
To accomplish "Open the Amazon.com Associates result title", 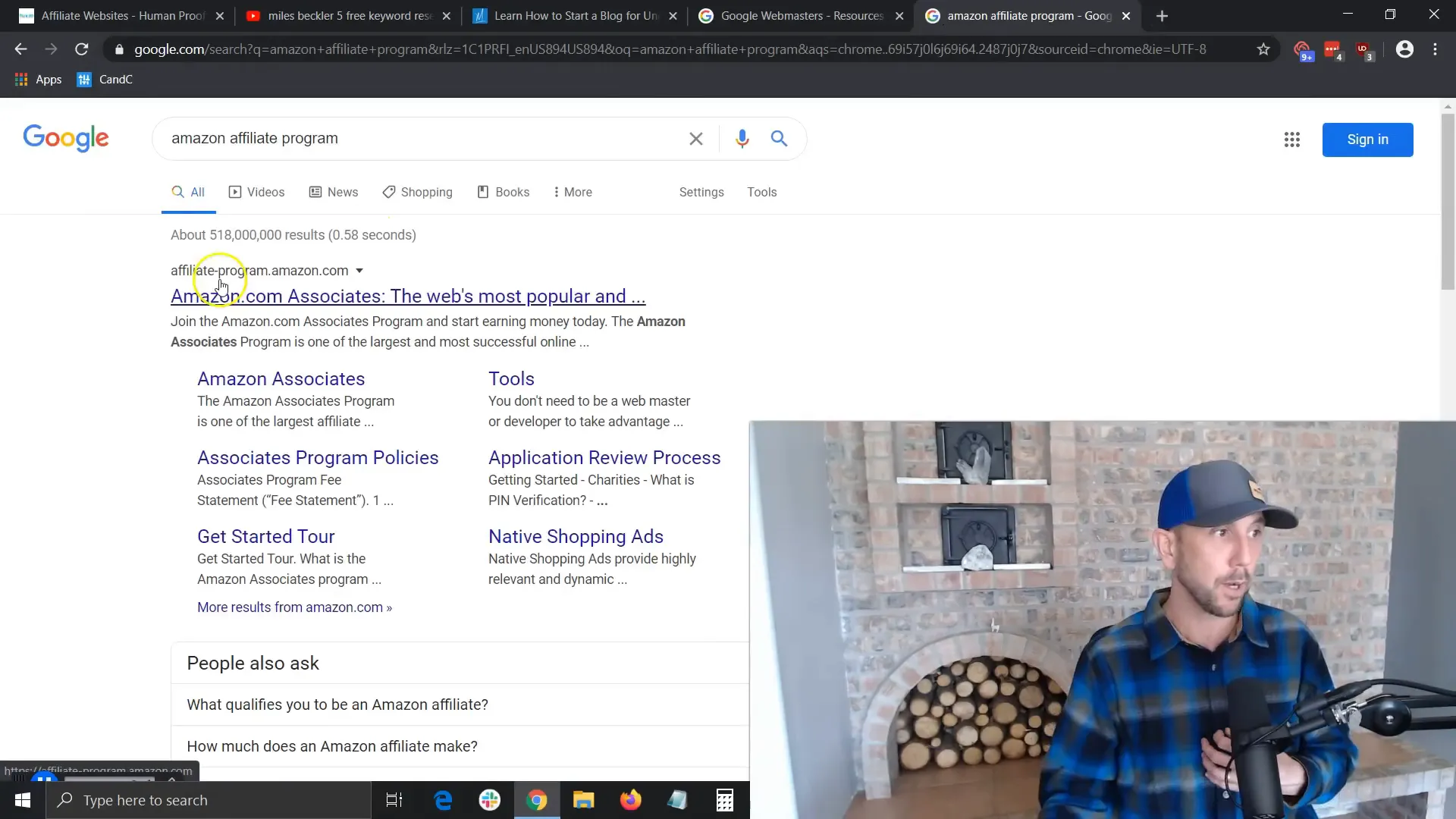I will coord(408,297).
